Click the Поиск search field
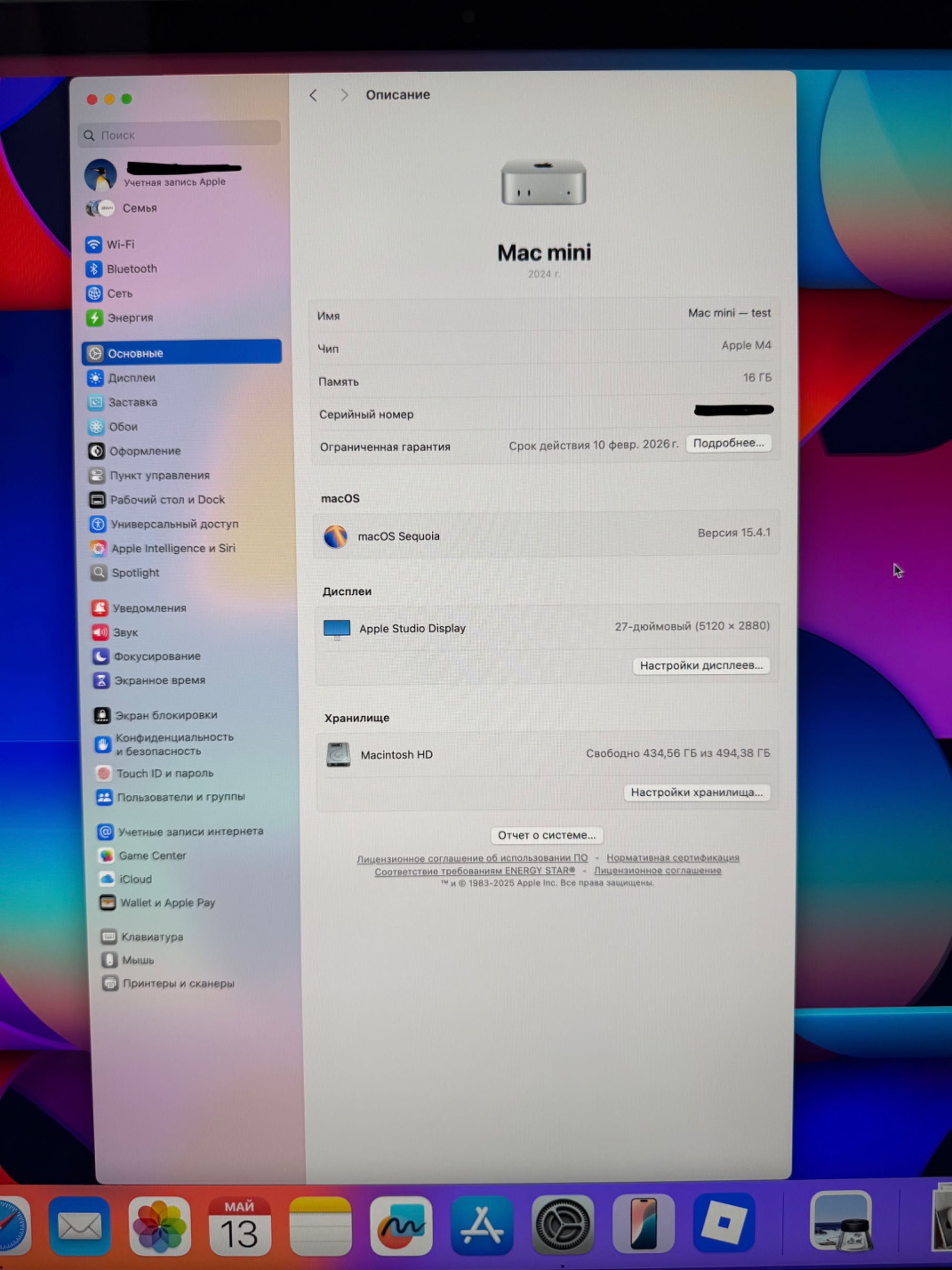 click(x=179, y=135)
